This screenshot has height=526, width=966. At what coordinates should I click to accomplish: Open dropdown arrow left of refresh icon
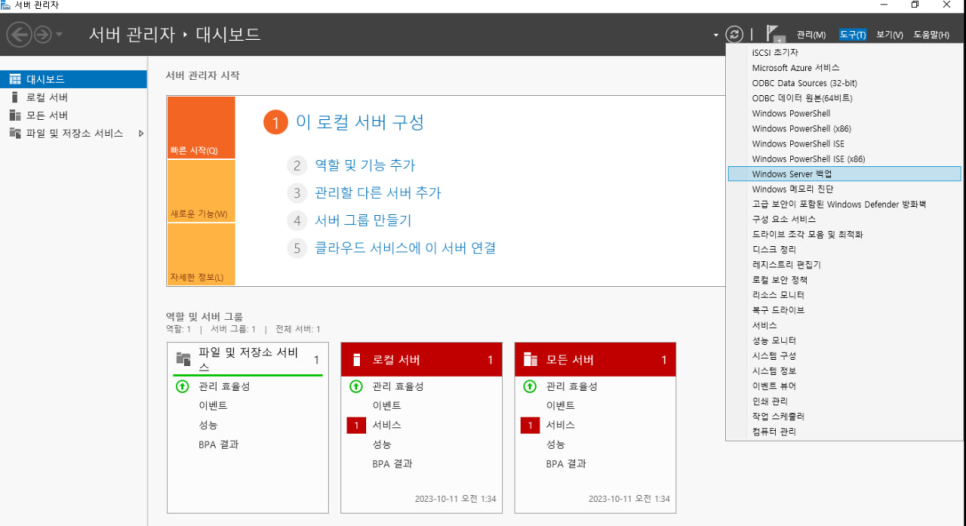716,35
